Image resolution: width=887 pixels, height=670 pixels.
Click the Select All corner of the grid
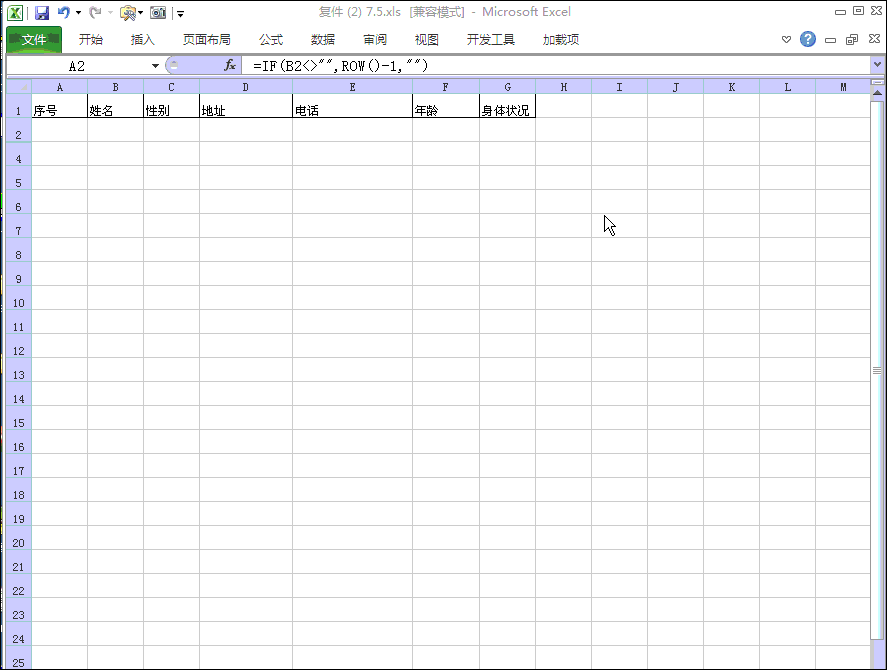[x=19, y=87]
